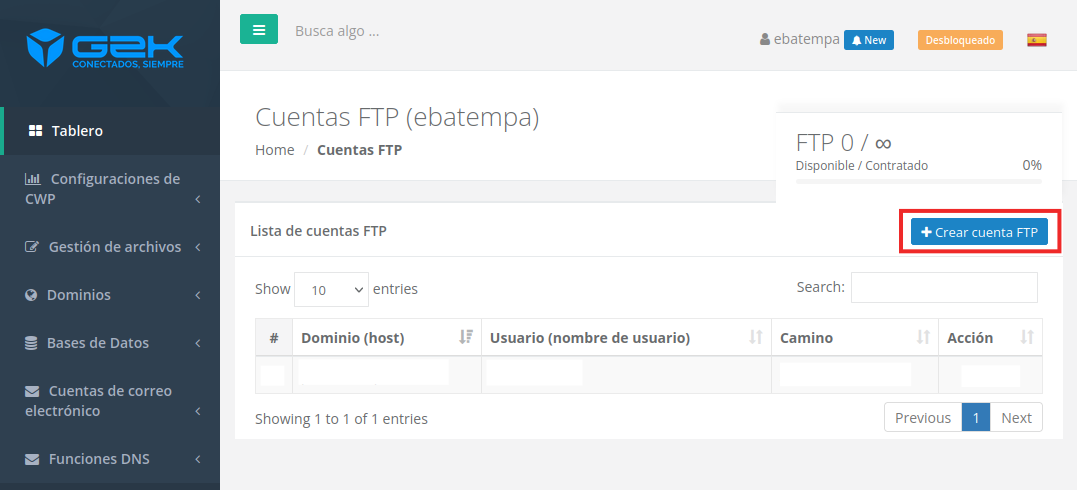Click the Crear cuenta FTP button
Screen dimensions: 1077x490
click(979, 232)
